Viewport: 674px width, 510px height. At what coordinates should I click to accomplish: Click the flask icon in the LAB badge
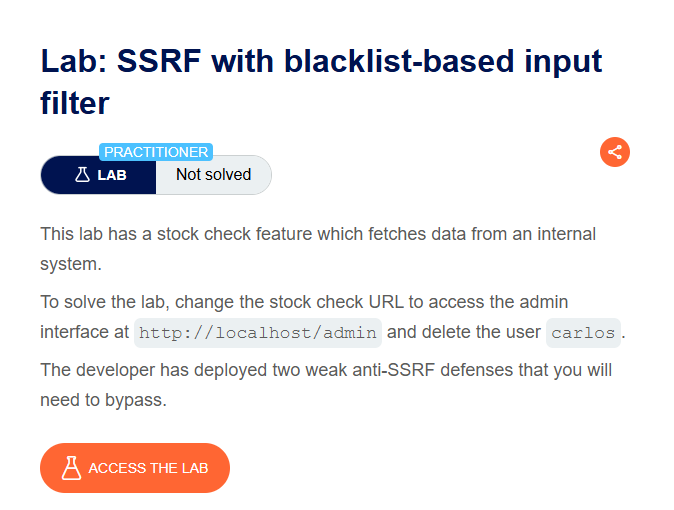tap(82, 175)
